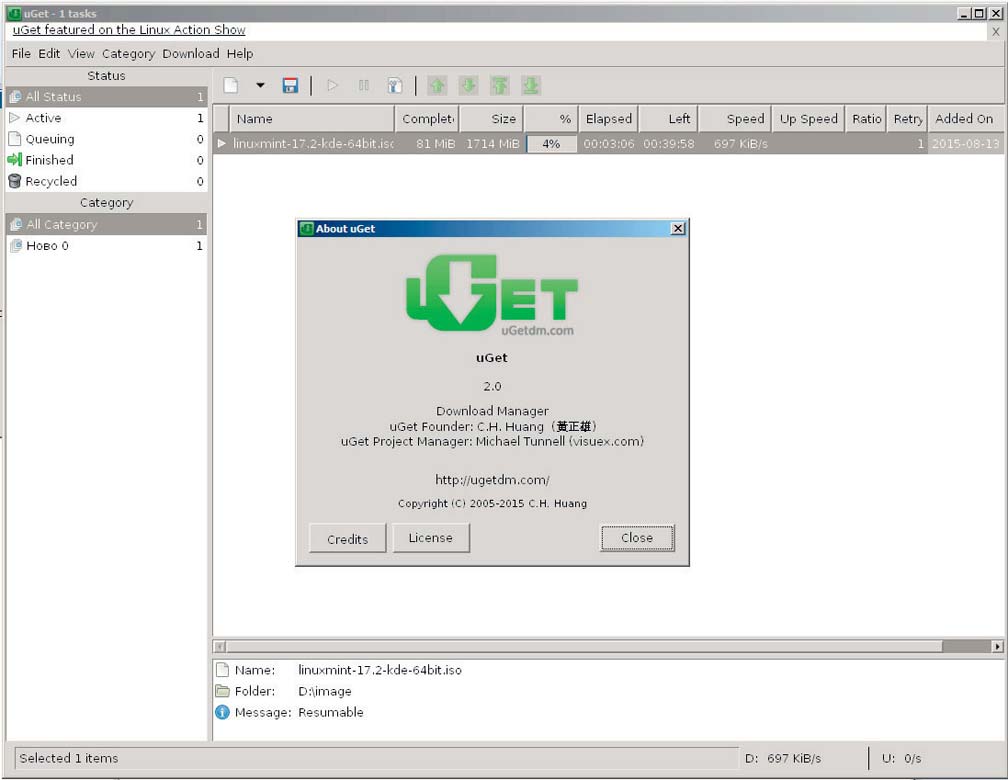Screen dimensions: 1008x780
Task: Open the Category menu
Action: tap(129, 53)
